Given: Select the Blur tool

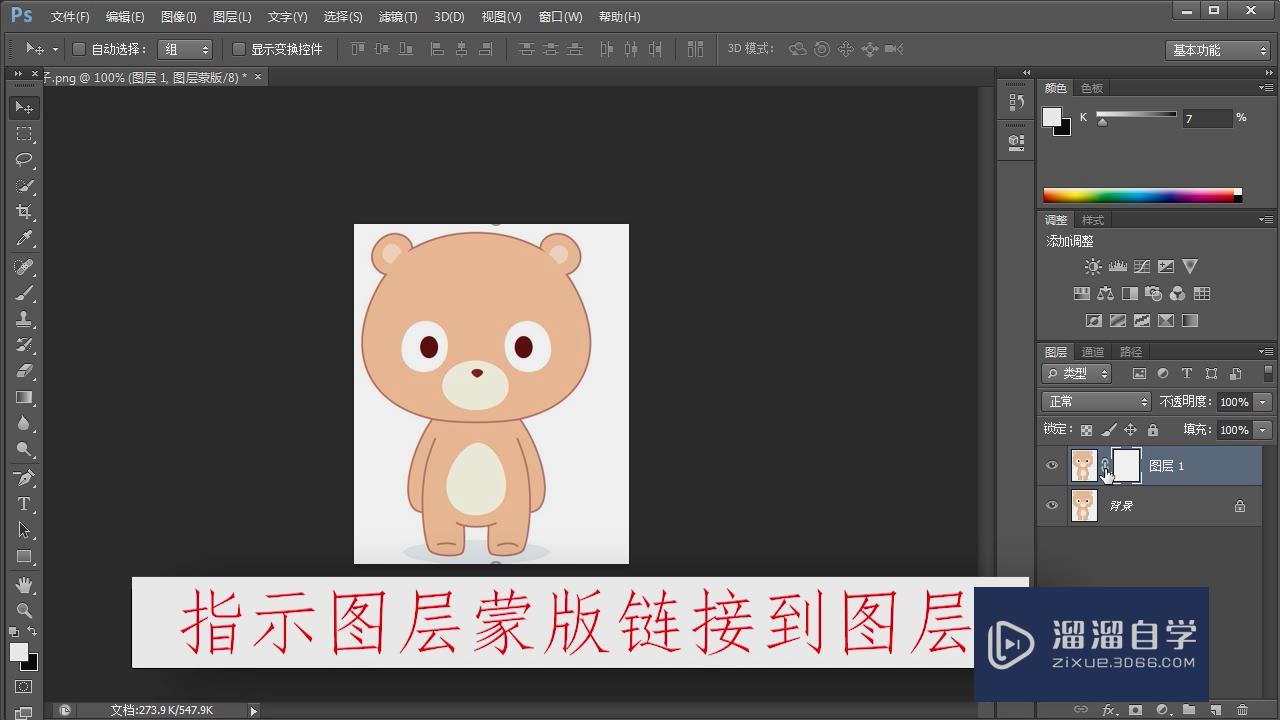Looking at the screenshot, I should coord(24,423).
